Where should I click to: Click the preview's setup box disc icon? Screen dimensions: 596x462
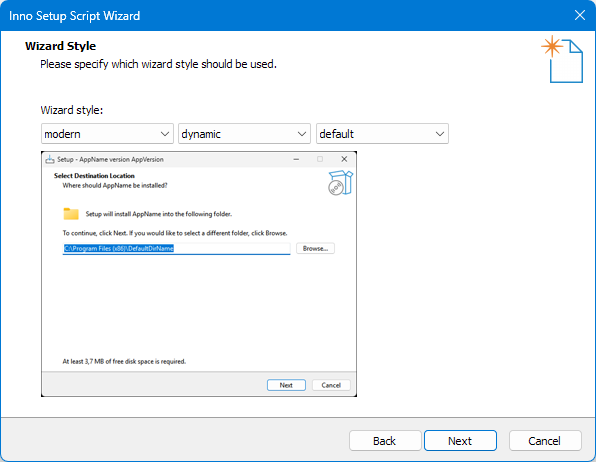click(341, 183)
